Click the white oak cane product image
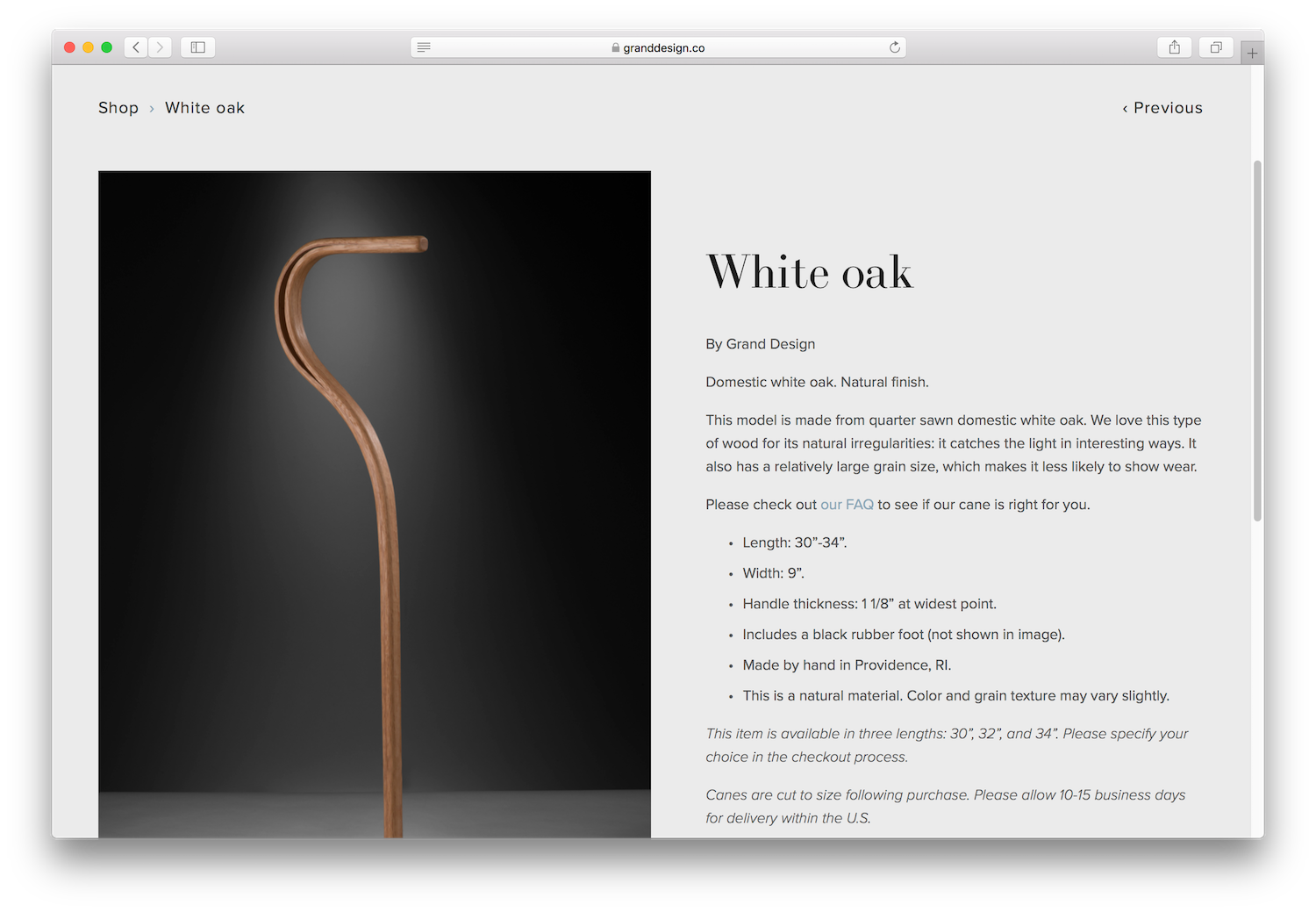Image resolution: width=1316 pixels, height=912 pixels. point(375,505)
